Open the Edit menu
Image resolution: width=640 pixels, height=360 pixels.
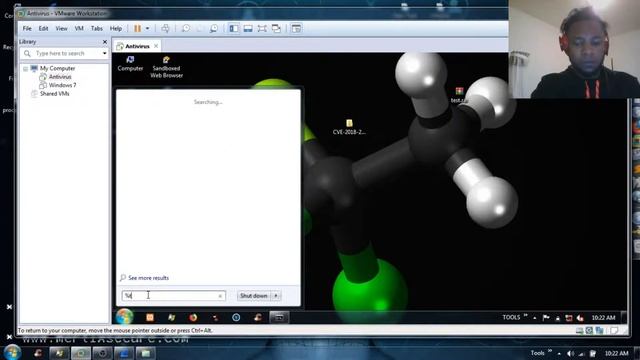coord(43,29)
